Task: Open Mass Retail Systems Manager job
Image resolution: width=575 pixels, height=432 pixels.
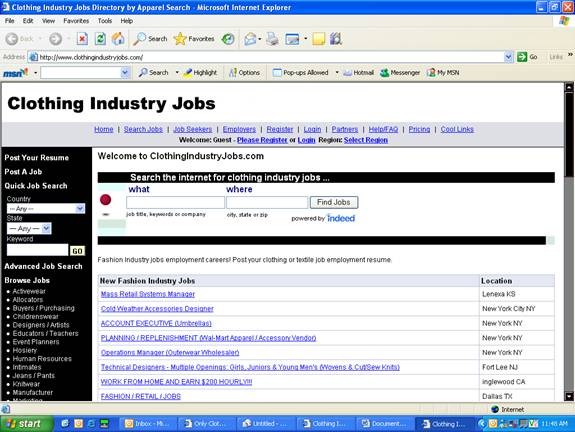Action: (148, 294)
